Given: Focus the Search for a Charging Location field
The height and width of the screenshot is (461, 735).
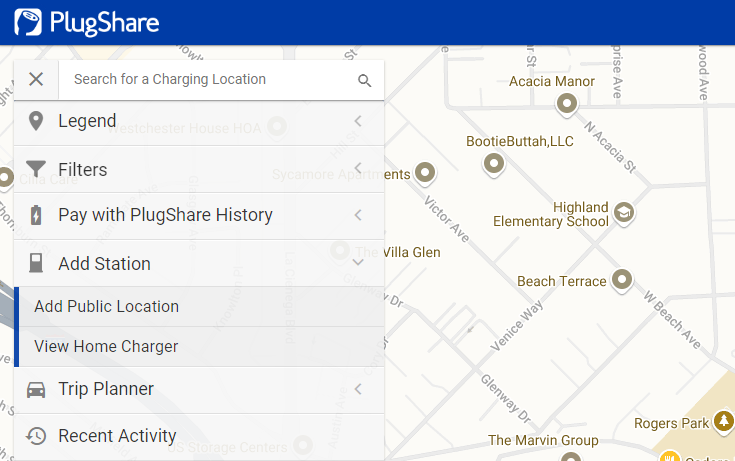Looking at the screenshot, I should (209, 79).
